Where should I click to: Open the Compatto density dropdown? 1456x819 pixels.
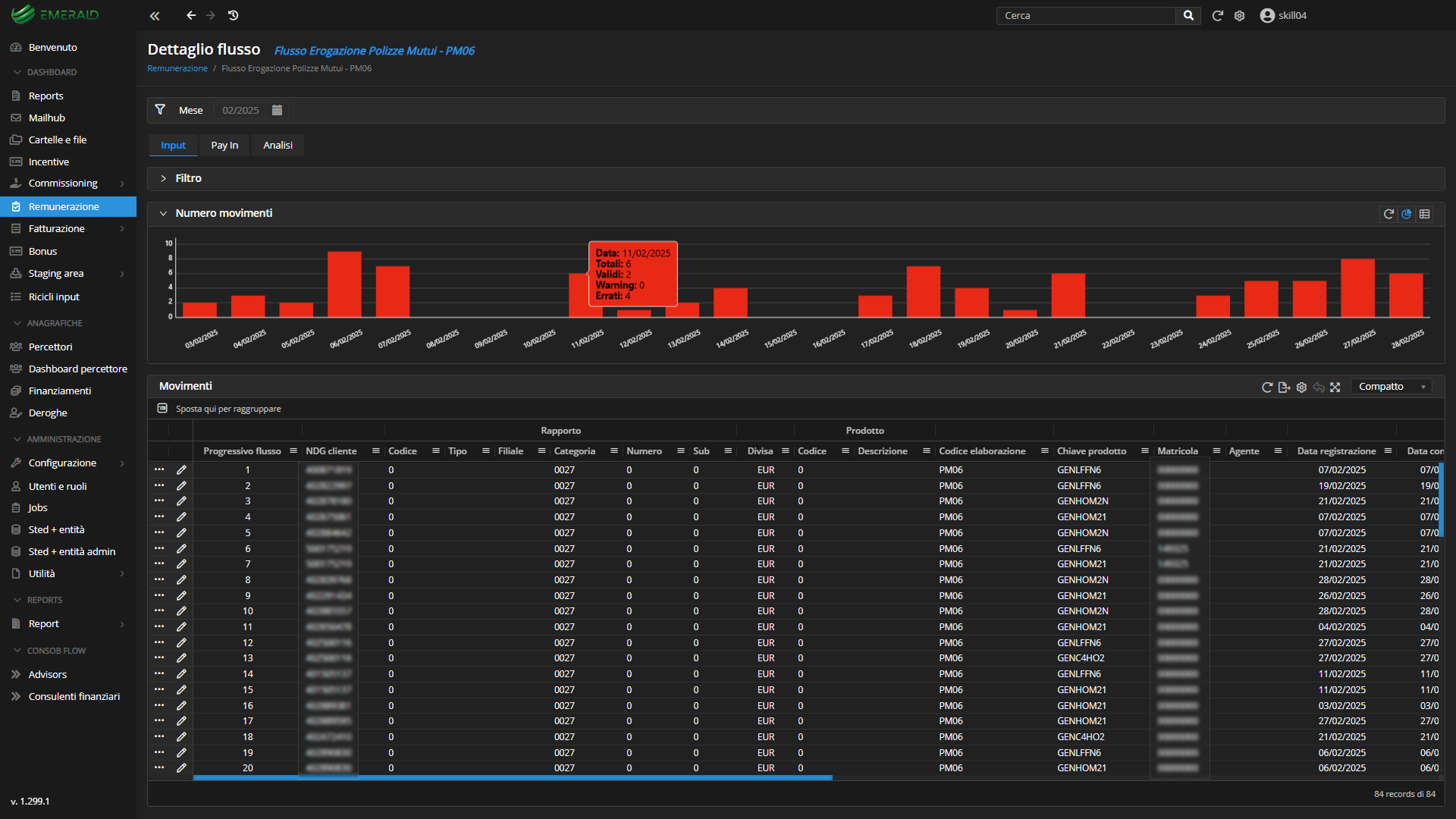[x=1392, y=387]
